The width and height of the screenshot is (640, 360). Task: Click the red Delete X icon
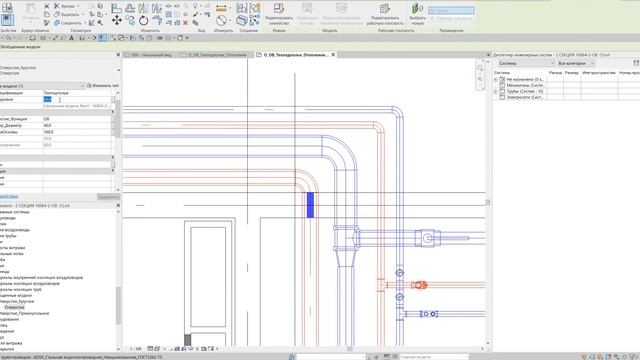pyautogui.click(x=185, y=23)
